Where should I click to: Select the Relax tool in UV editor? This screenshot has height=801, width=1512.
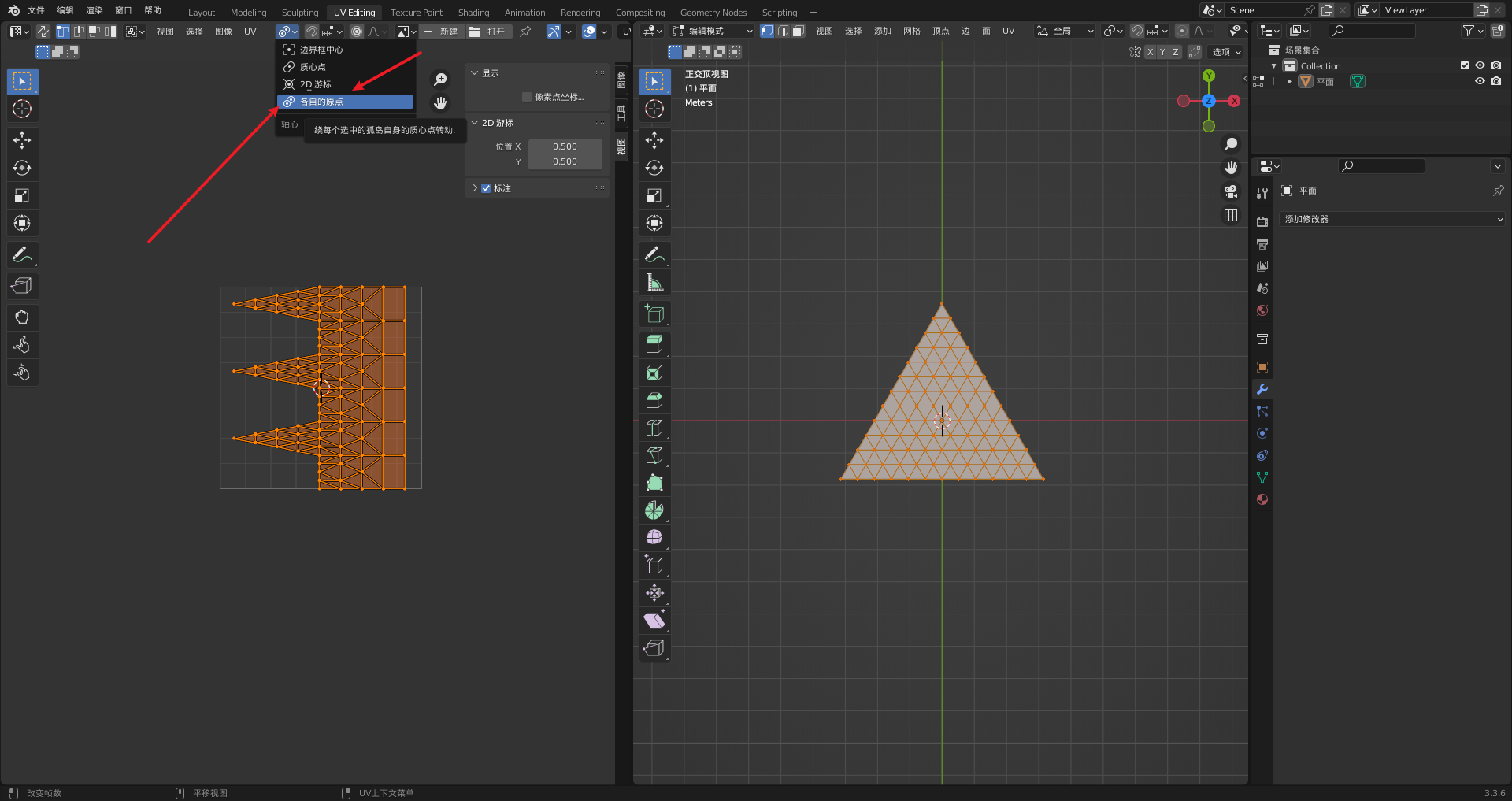pyautogui.click(x=22, y=345)
